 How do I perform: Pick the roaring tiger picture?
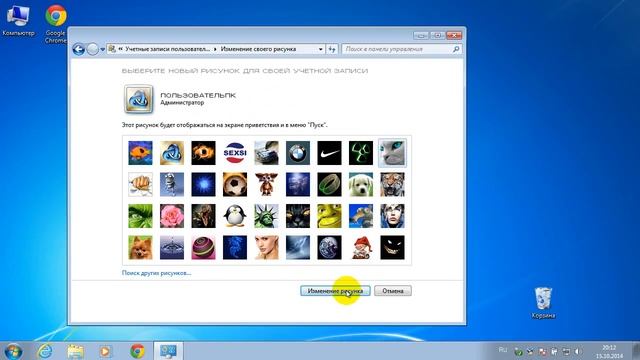[x=392, y=184]
